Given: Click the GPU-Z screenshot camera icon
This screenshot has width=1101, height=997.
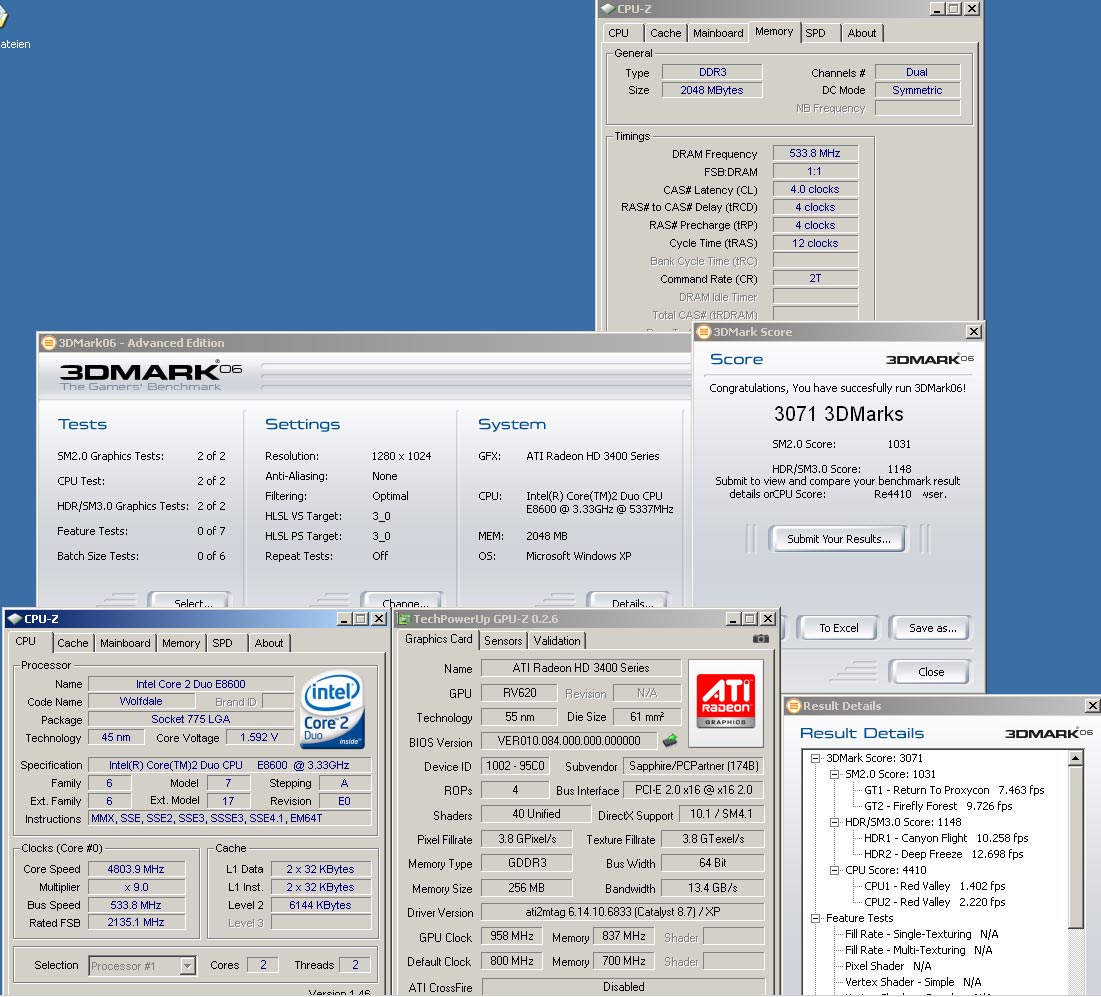Looking at the screenshot, I should [760, 639].
